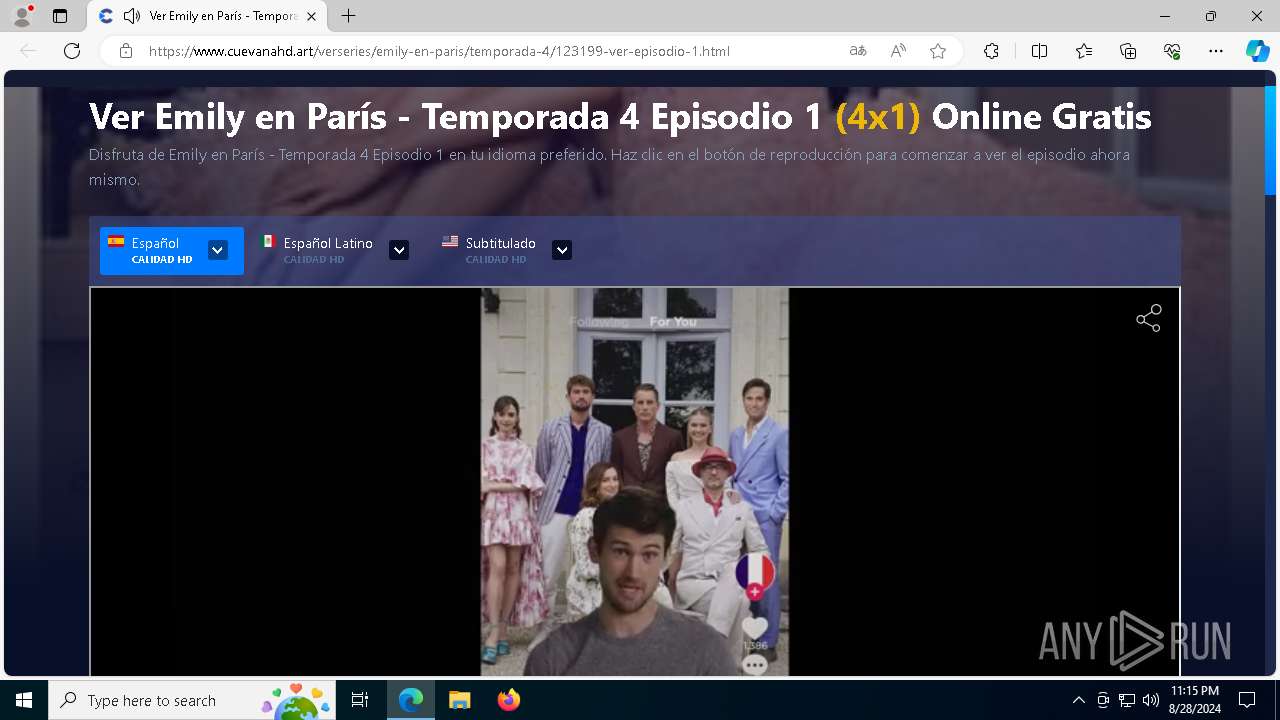Open Browser essentials heart icon
This screenshot has width=1280, height=720.
pyautogui.click(x=1172, y=51)
